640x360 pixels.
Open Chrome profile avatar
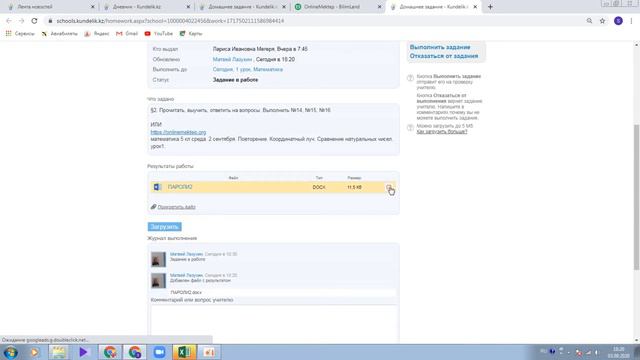pos(618,21)
